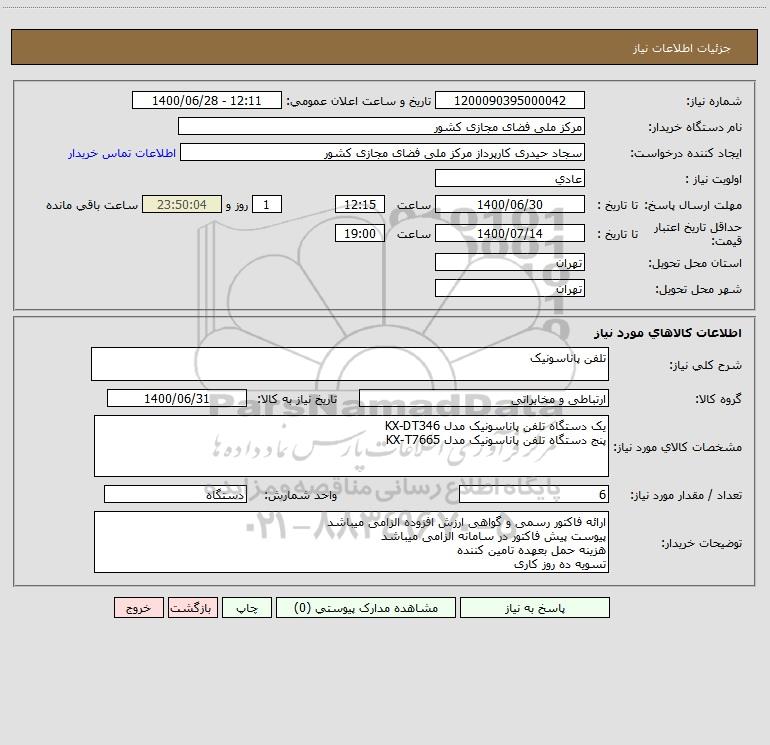The image size is (770, 745).
Task: Click the 'اطلاعات کالاهای مورد نیاز' section heading
Action: pyautogui.click(x=668, y=333)
